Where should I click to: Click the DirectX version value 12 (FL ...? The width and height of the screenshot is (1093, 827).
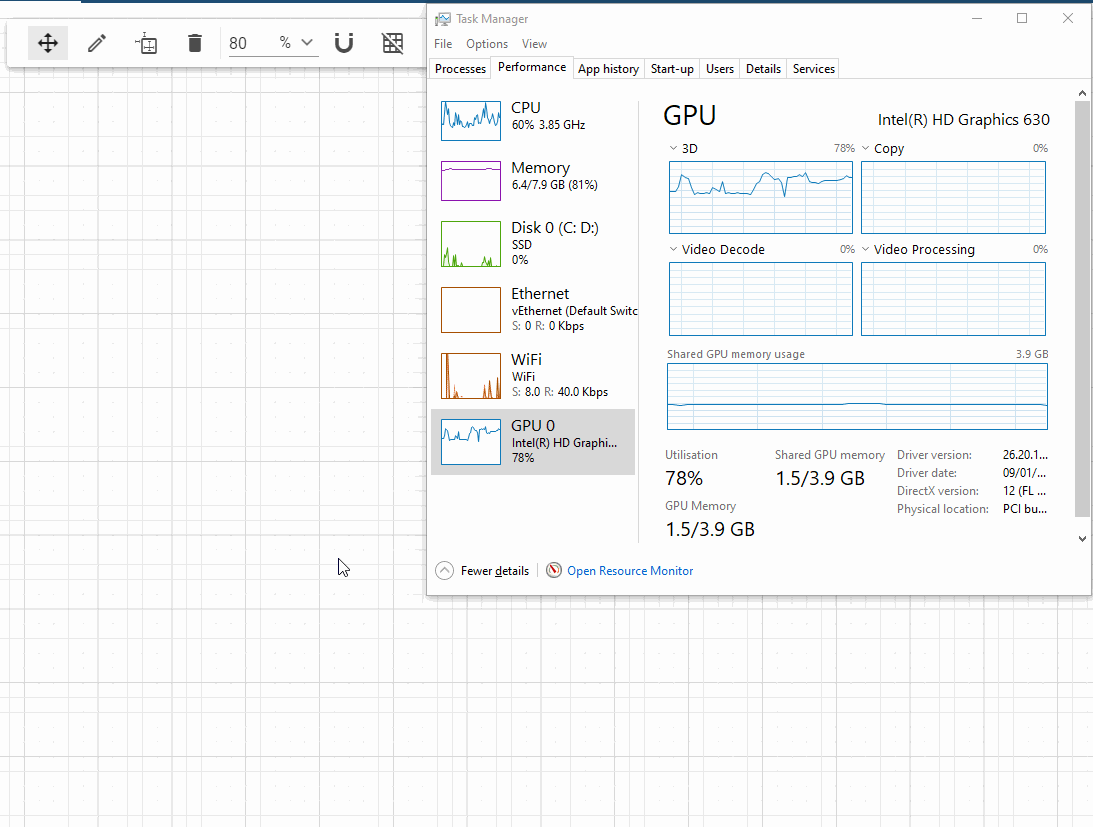(1024, 491)
